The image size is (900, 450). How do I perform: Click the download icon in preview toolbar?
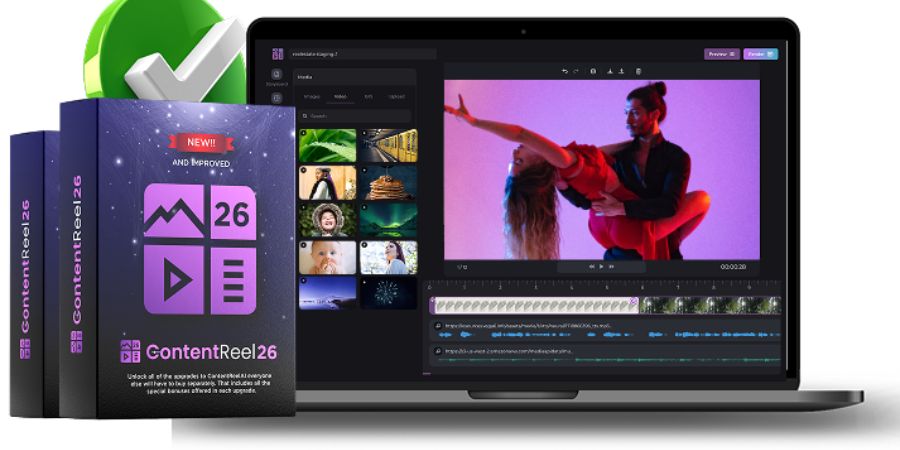(609, 71)
